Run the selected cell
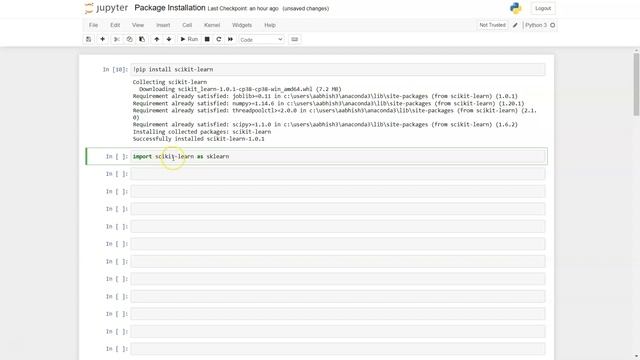640x360 pixels. [x=189, y=39]
